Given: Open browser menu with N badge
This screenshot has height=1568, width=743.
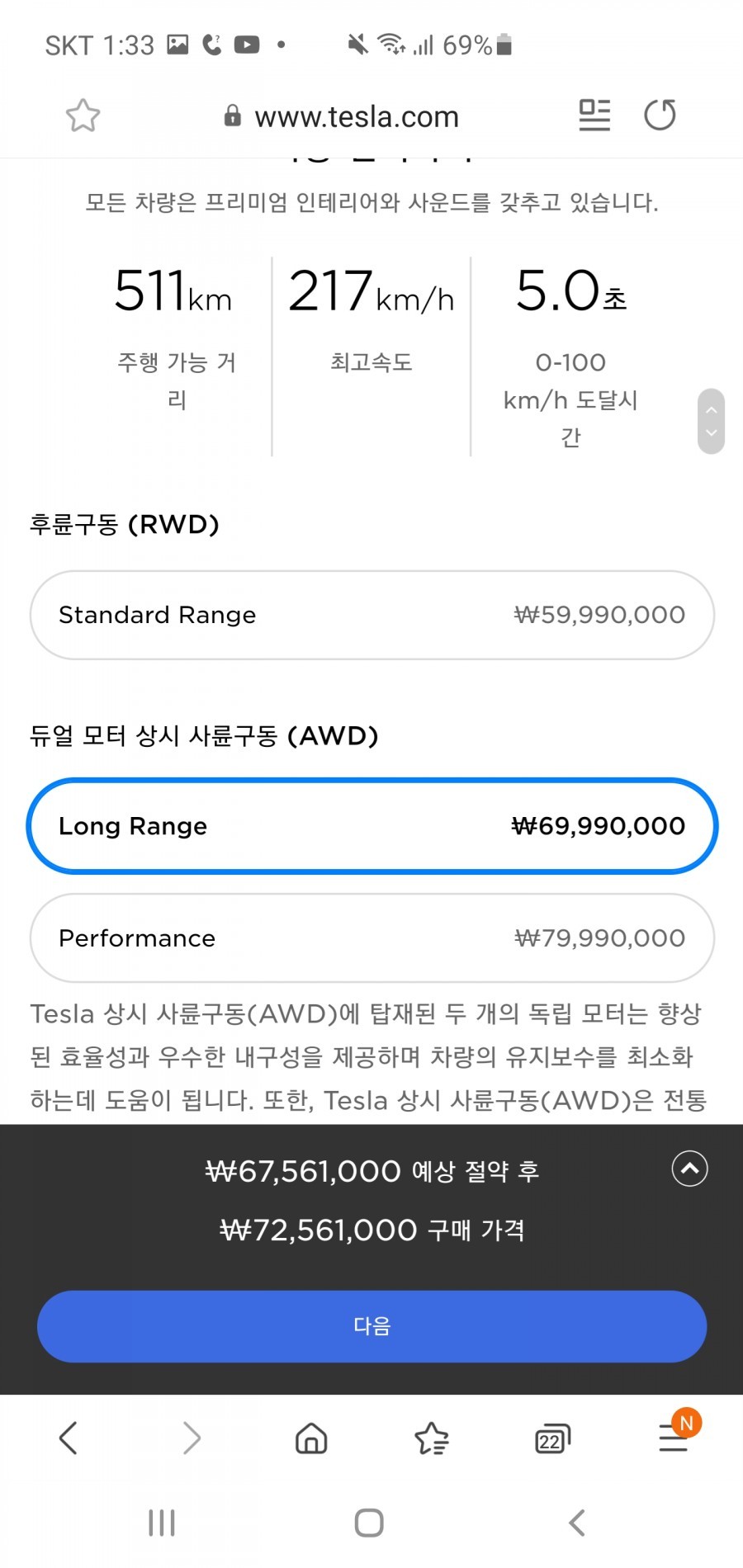Looking at the screenshot, I should pyautogui.click(x=674, y=1438).
